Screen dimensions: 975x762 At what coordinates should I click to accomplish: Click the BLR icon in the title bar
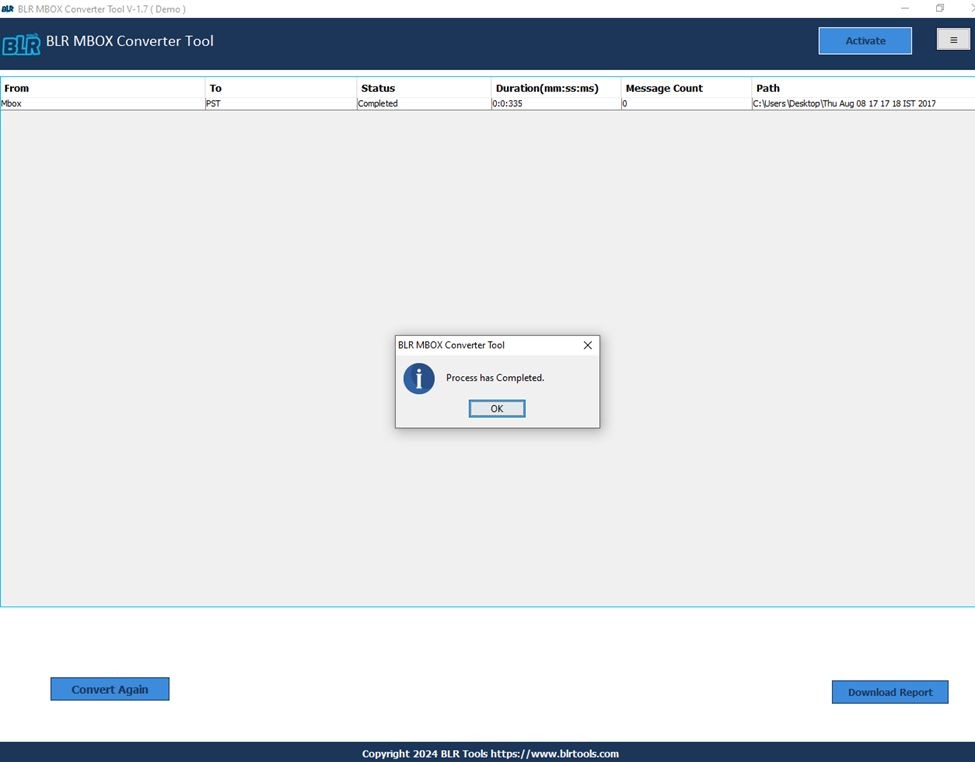pyautogui.click(x=9, y=8)
